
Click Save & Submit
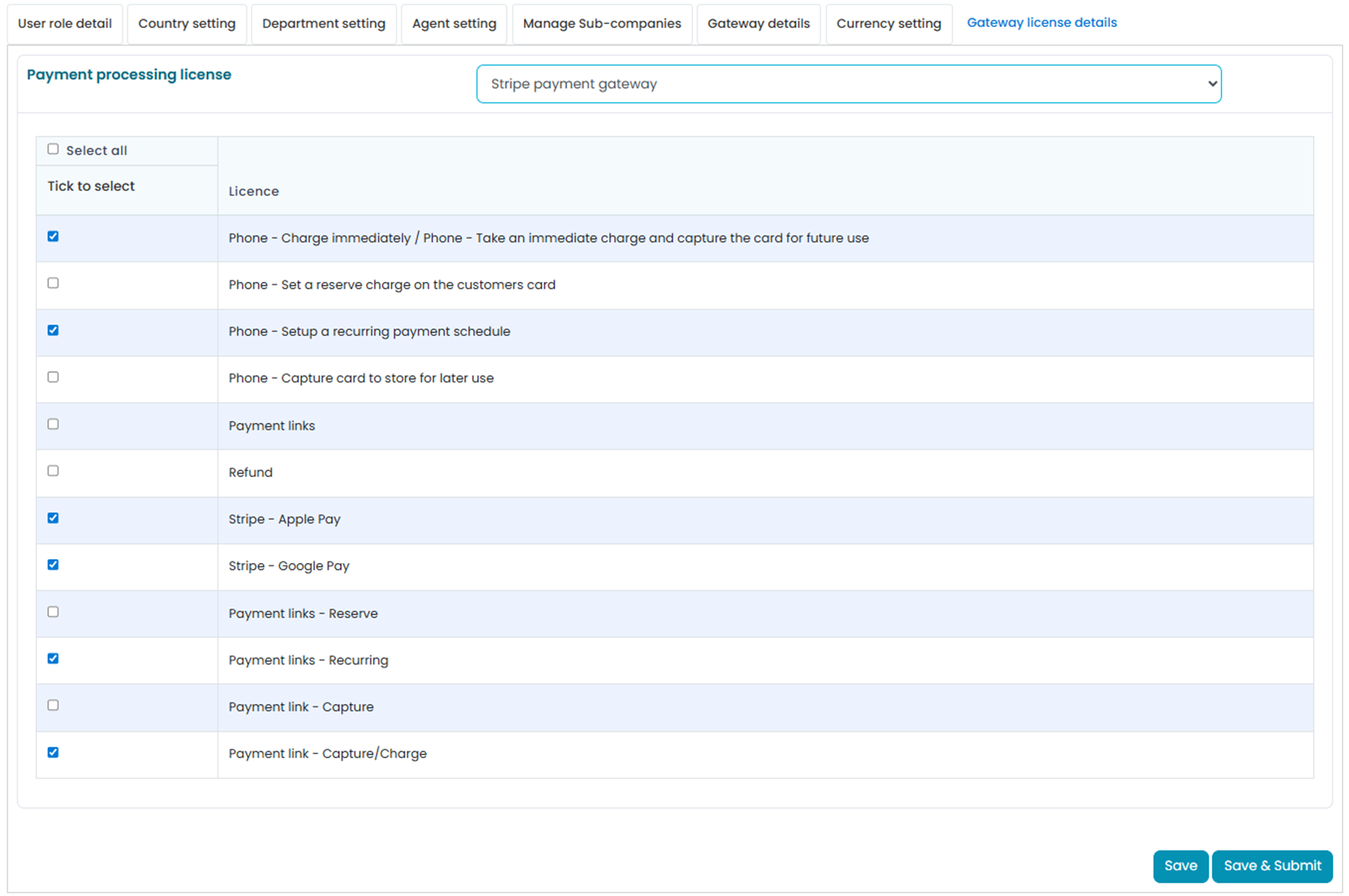(x=1272, y=866)
